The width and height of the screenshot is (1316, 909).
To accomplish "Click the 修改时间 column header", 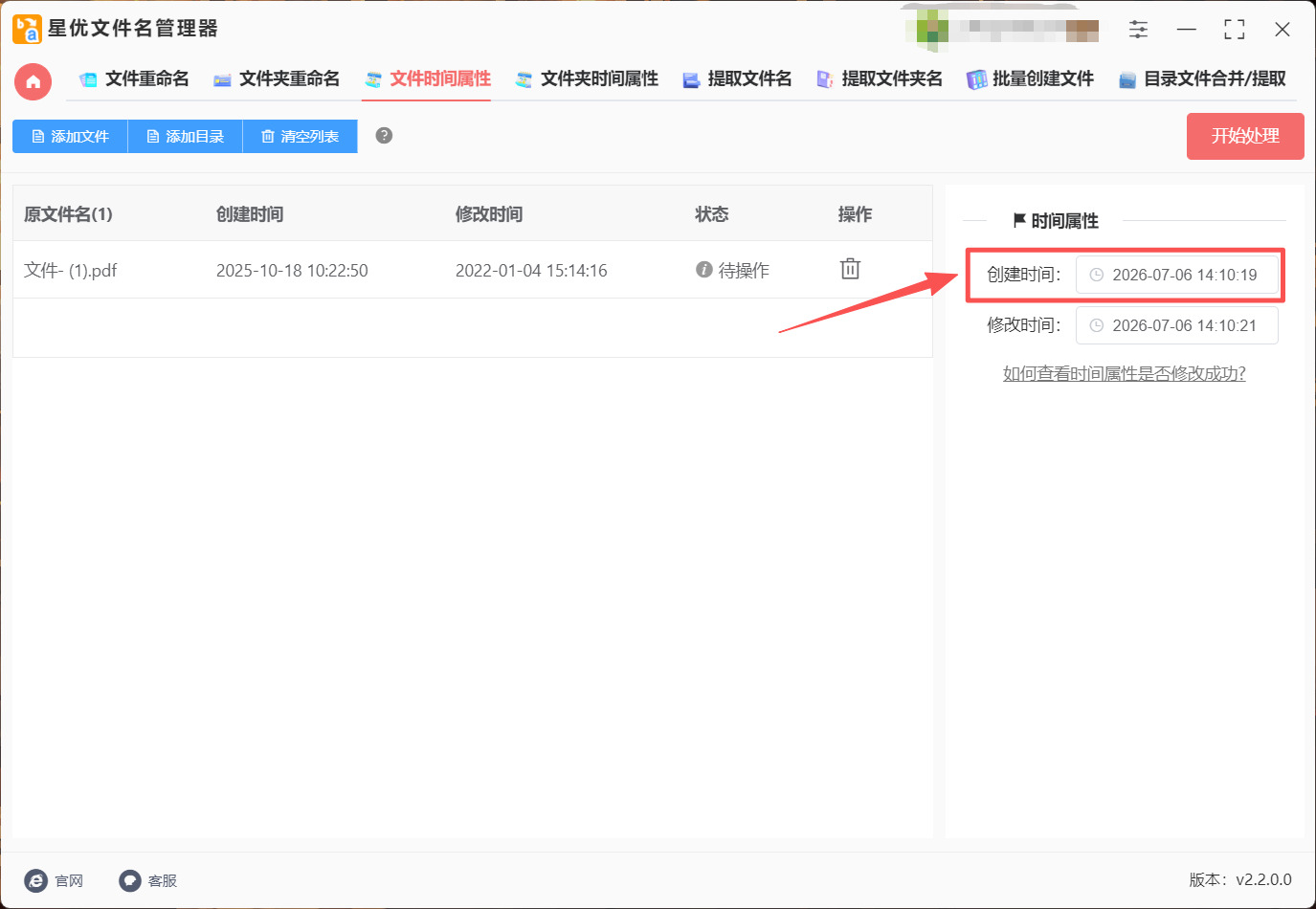I will pyautogui.click(x=489, y=214).
